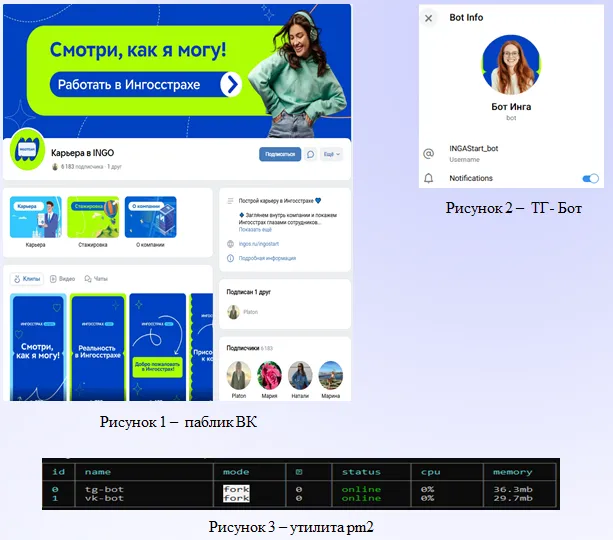Open the Стажировка menu tile

[x=92, y=218]
